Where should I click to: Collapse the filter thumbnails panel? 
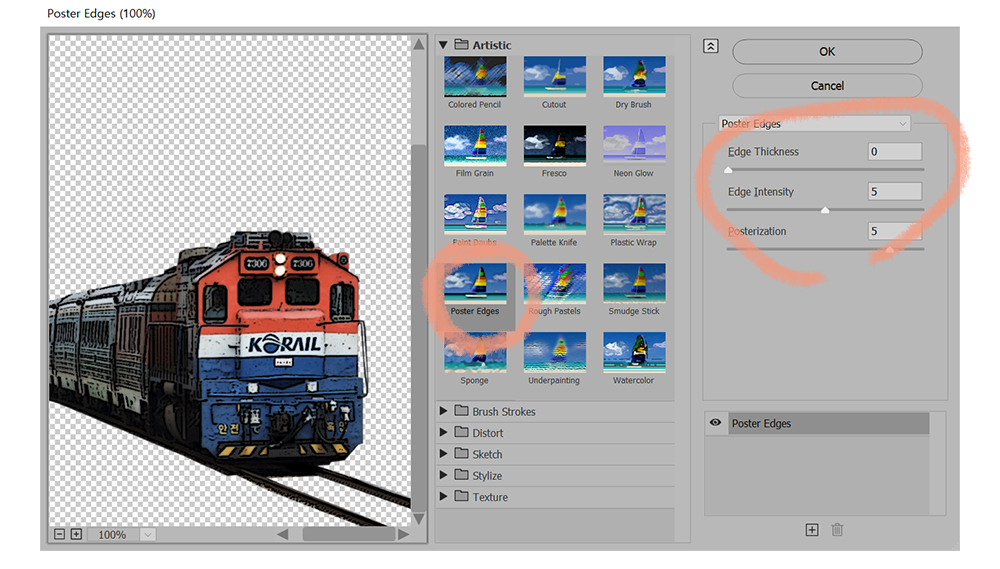(711, 46)
